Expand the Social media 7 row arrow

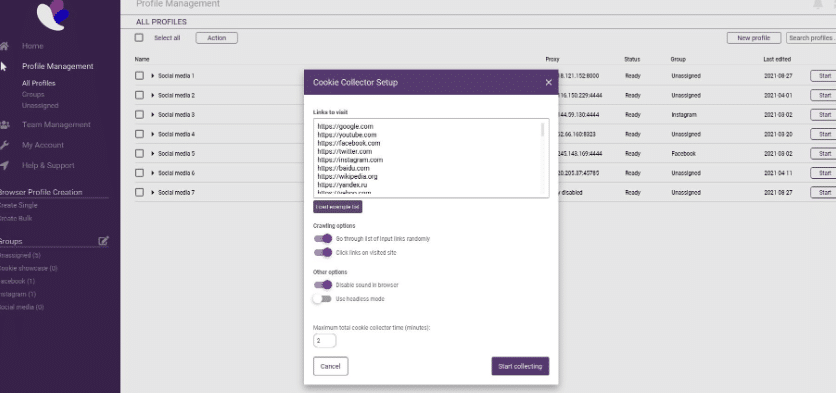tap(153, 192)
